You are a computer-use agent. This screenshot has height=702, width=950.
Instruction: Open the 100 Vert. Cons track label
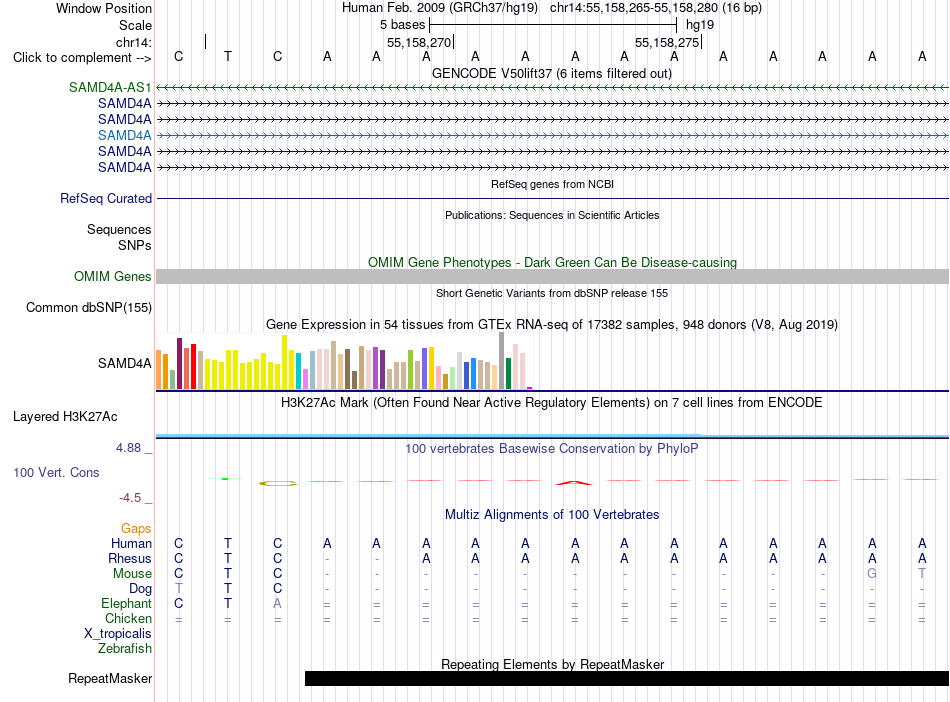(56, 472)
